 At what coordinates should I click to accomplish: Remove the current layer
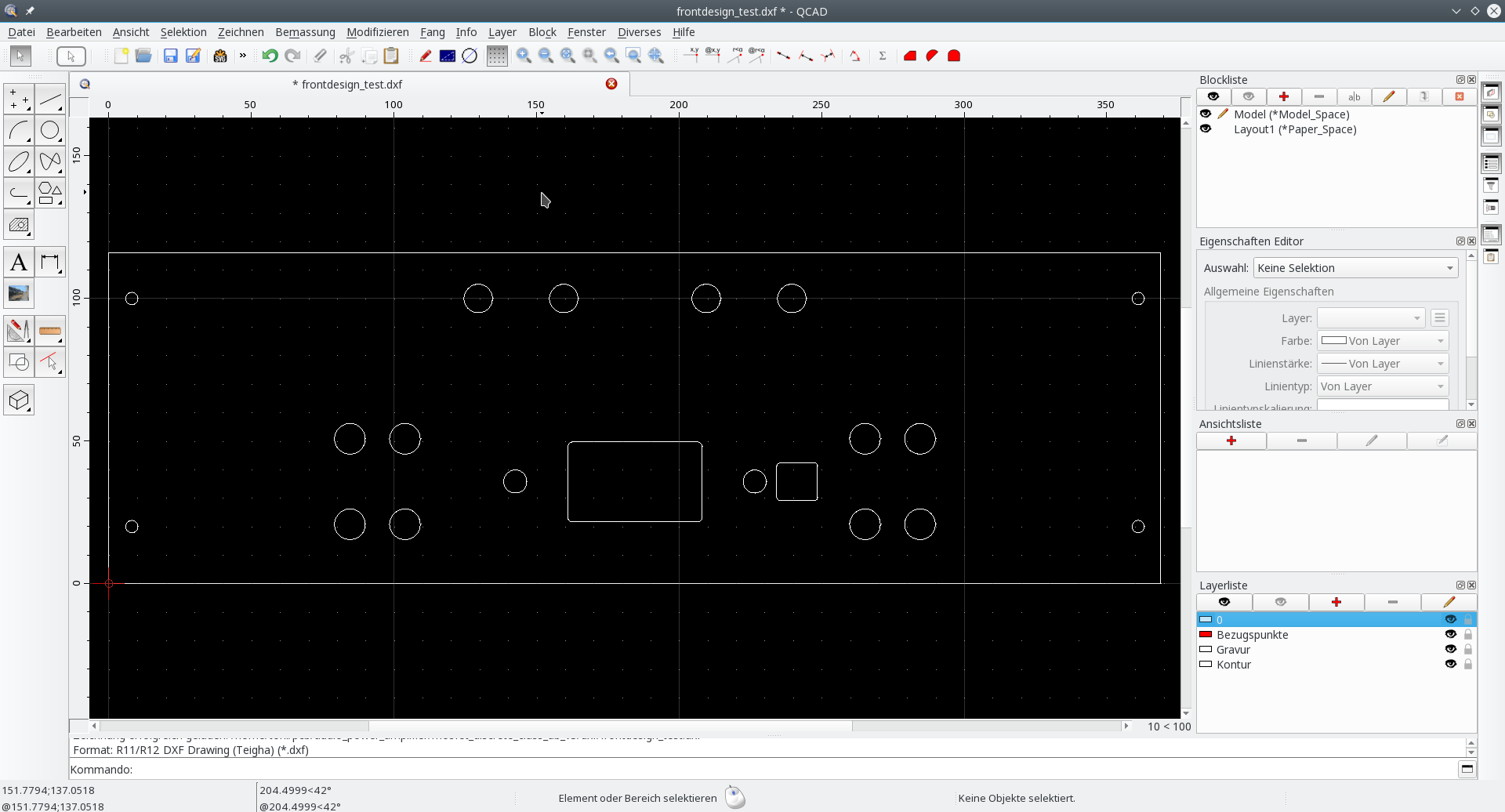click(x=1393, y=602)
